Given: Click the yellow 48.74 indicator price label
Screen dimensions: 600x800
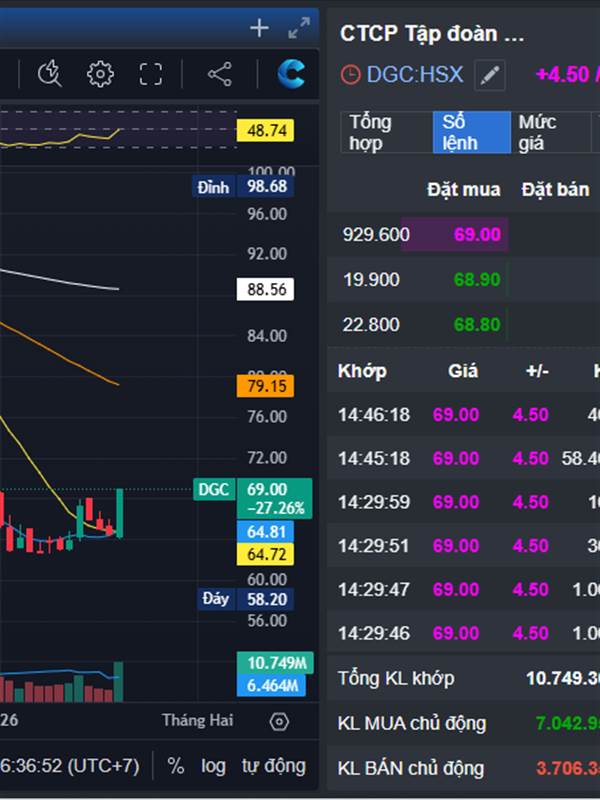Looking at the screenshot, I should (265, 131).
